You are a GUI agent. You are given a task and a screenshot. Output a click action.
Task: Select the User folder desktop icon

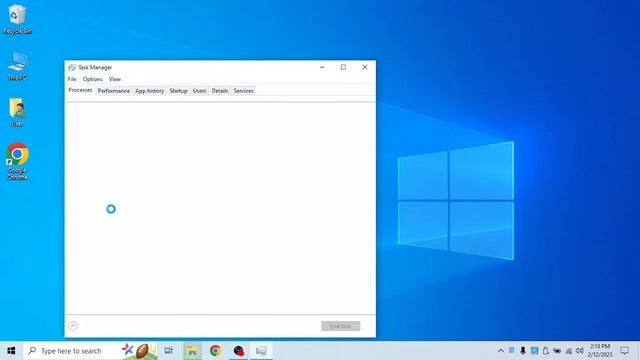point(17,112)
